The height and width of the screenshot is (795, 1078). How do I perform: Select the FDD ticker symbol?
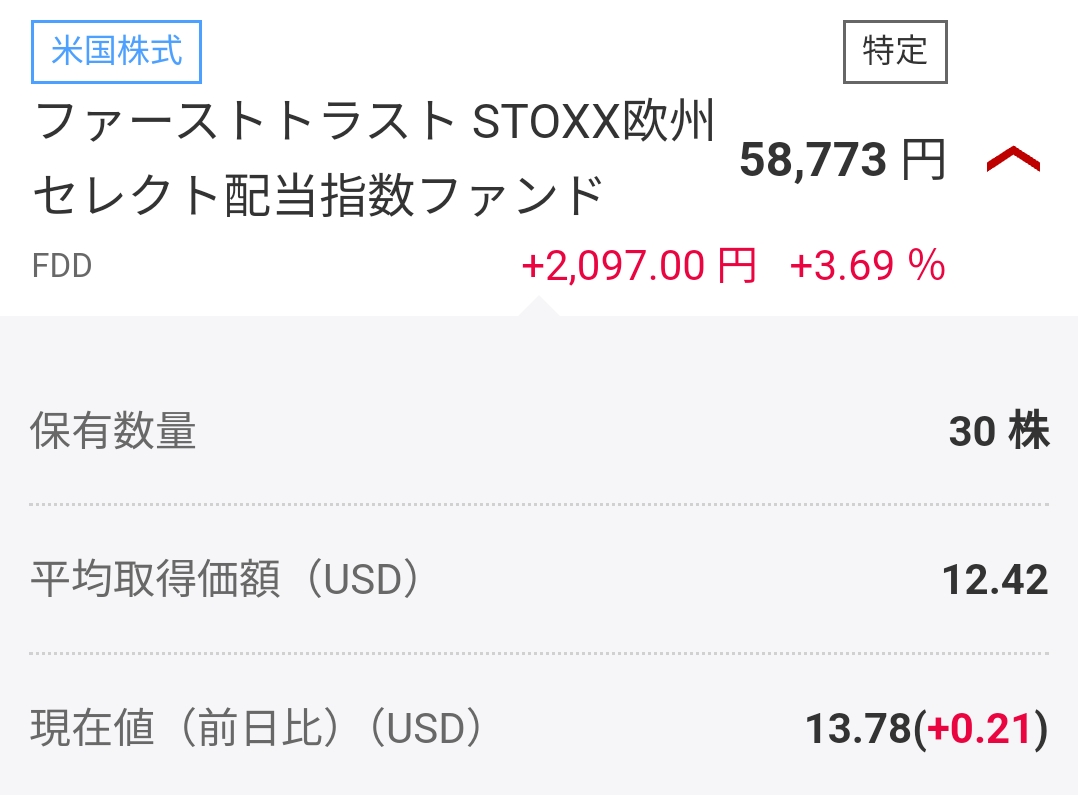coord(62,267)
